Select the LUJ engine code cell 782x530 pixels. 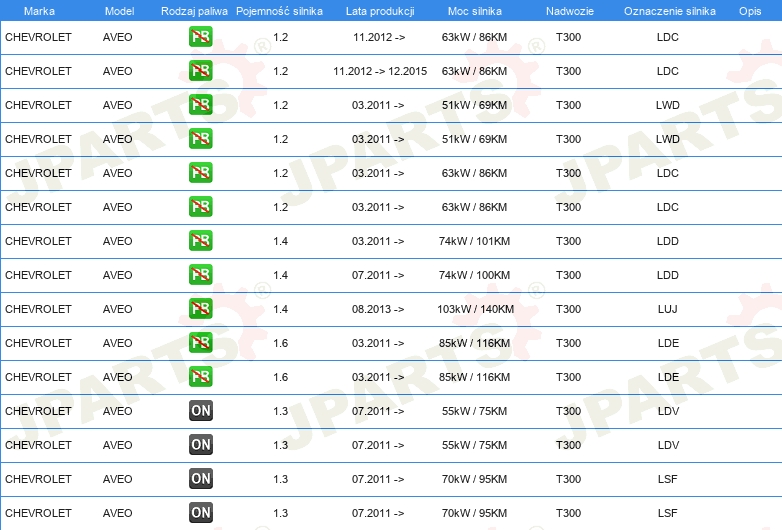pos(667,309)
